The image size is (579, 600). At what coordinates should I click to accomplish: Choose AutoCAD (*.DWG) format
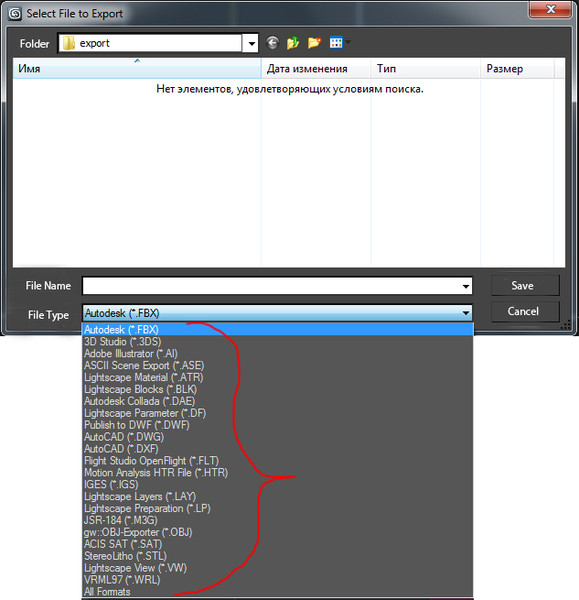click(x=278, y=437)
